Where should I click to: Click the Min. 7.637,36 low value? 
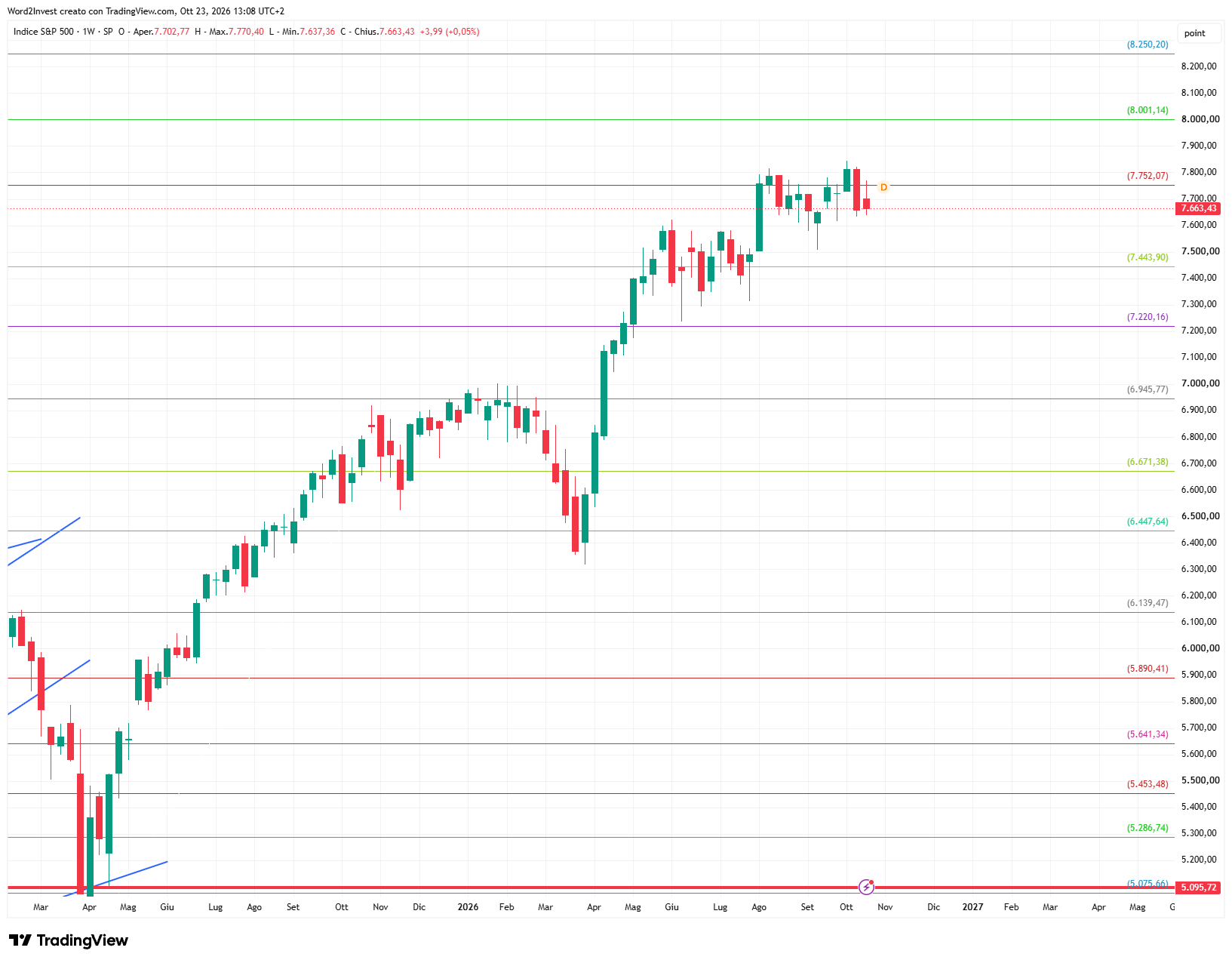(x=309, y=32)
